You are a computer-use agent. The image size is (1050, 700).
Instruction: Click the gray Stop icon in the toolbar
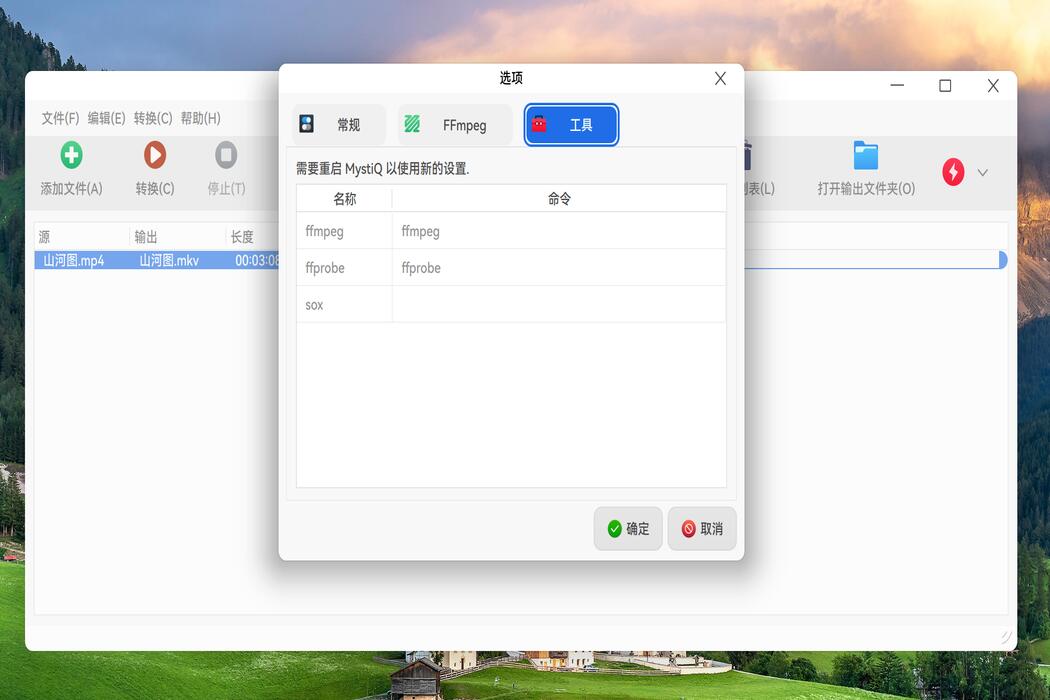pos(225,155)
